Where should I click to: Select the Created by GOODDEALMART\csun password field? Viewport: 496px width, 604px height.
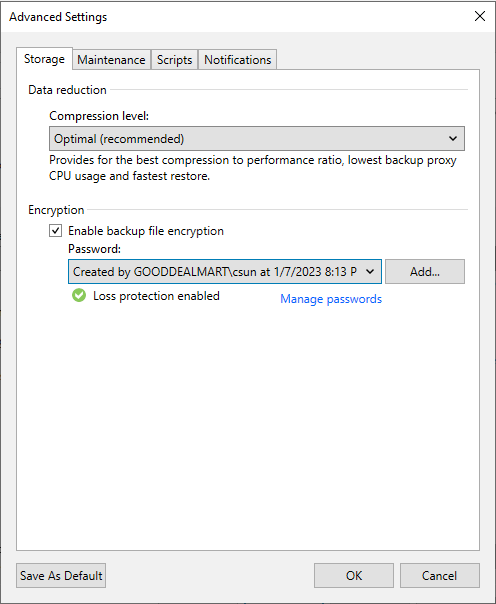225,272
